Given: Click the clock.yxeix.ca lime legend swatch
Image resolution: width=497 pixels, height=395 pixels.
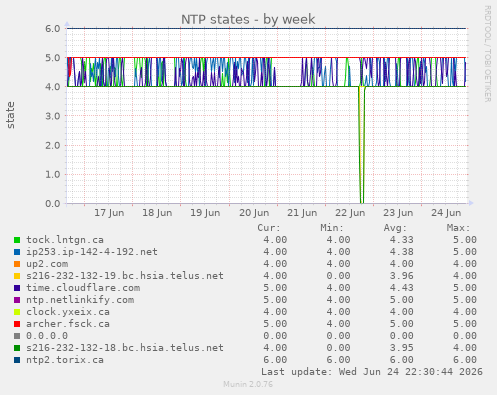Looking at the screenshot, I should 17,312.
